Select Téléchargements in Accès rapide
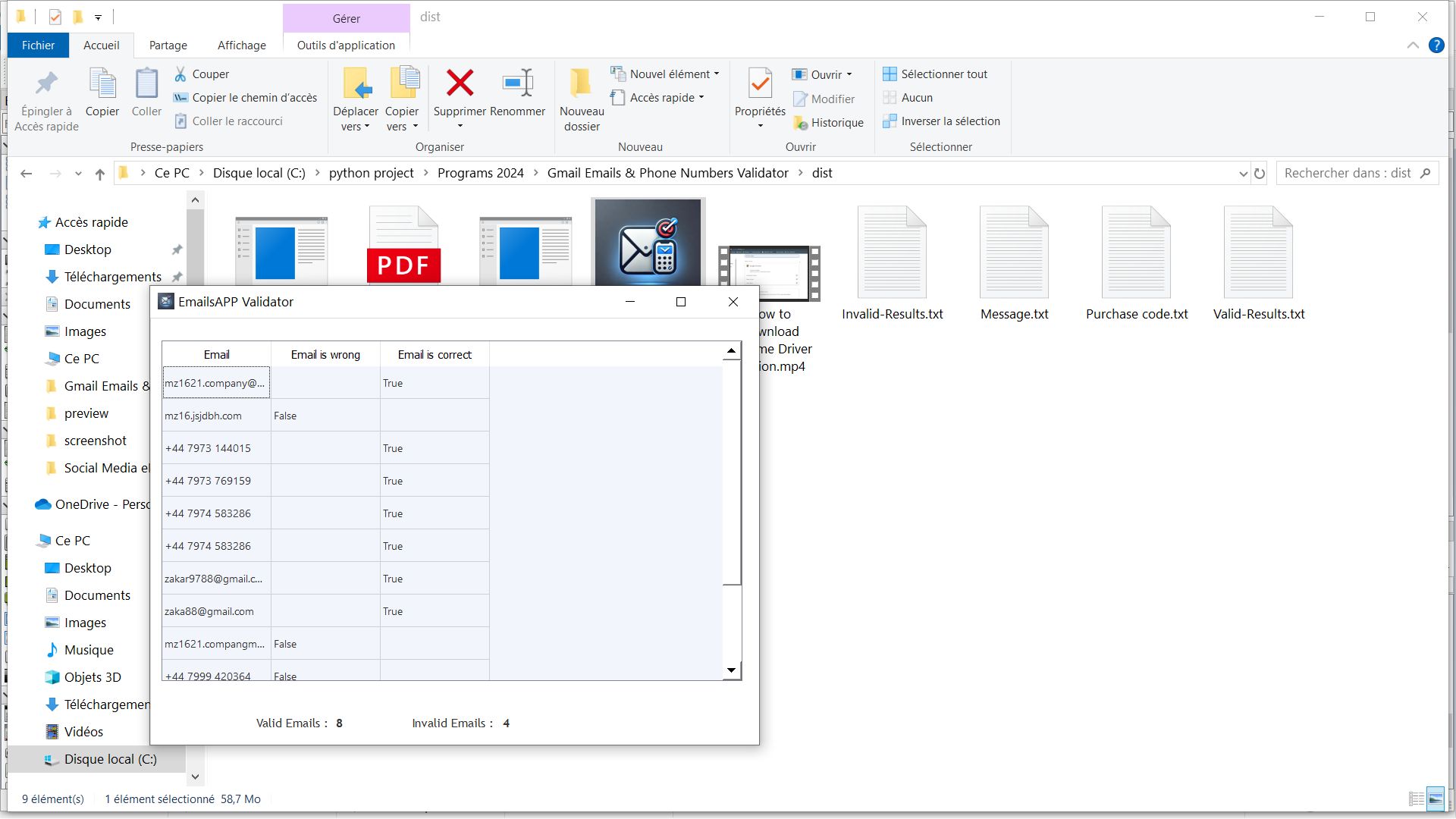Viewport: 1456px width, 819px height. click(112, 277)
